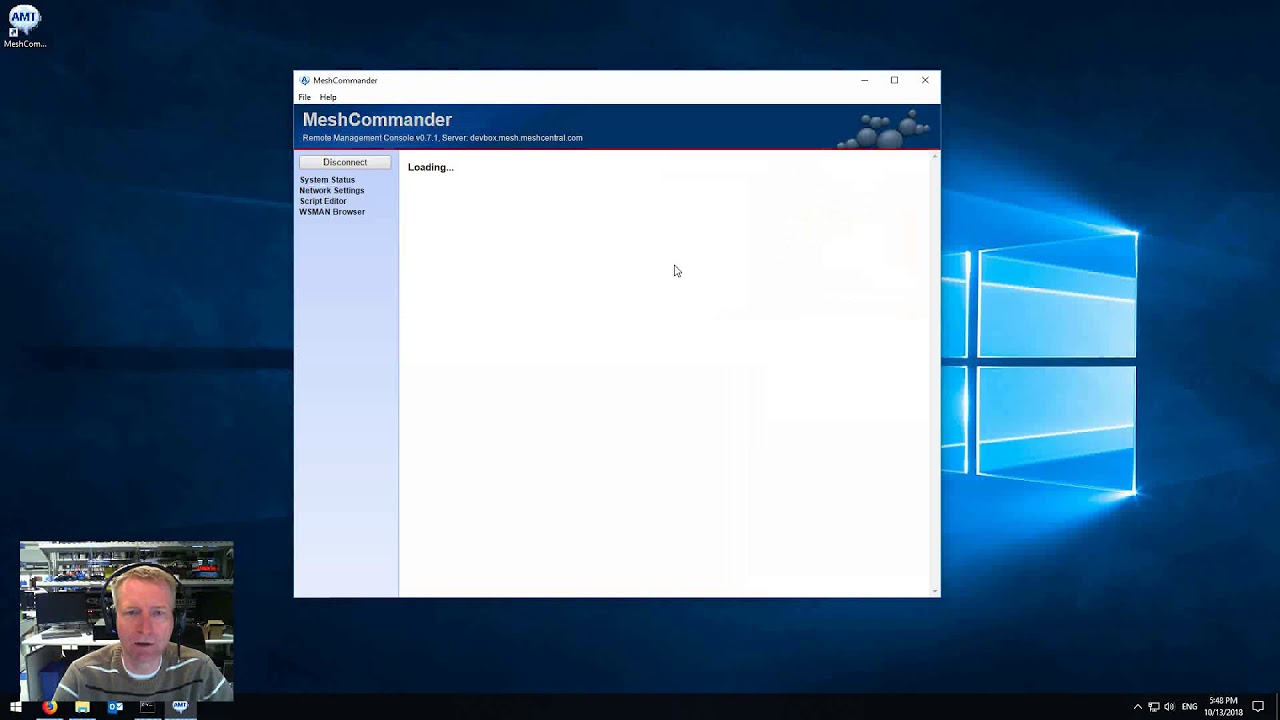Click the Remote Management Console version text

442,138
